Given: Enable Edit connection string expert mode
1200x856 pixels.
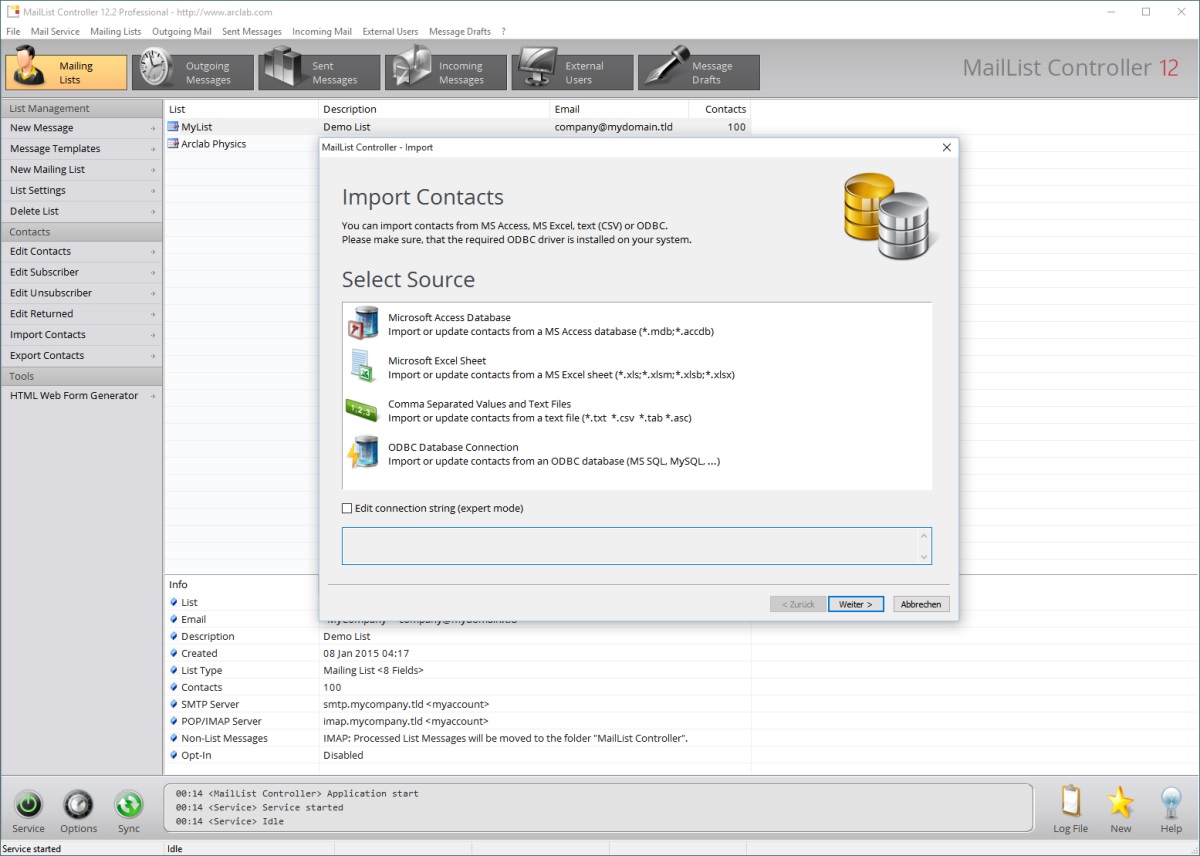Looking at the screenshot, I should point(348,509).
